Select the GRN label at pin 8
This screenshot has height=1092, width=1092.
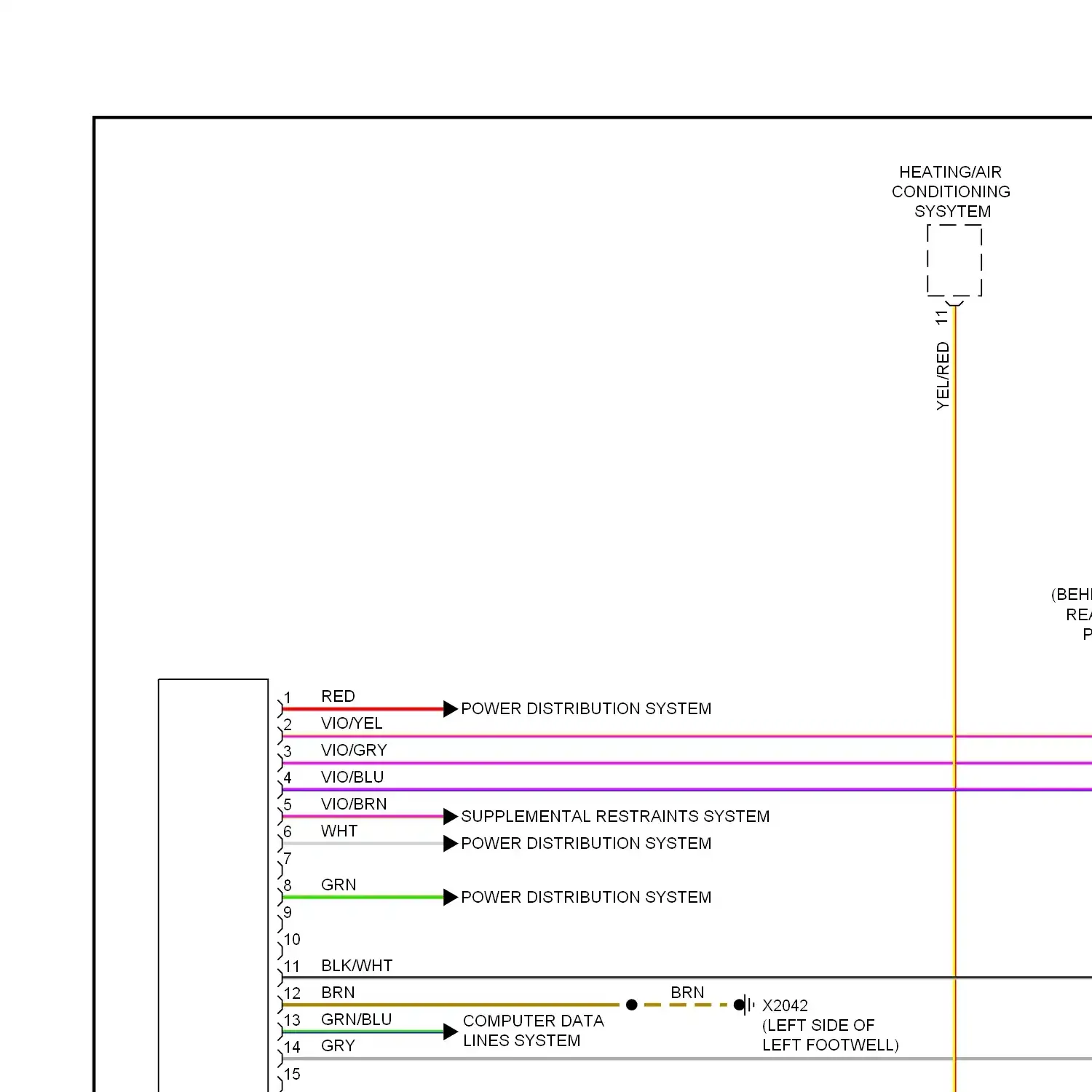(339, 885)
